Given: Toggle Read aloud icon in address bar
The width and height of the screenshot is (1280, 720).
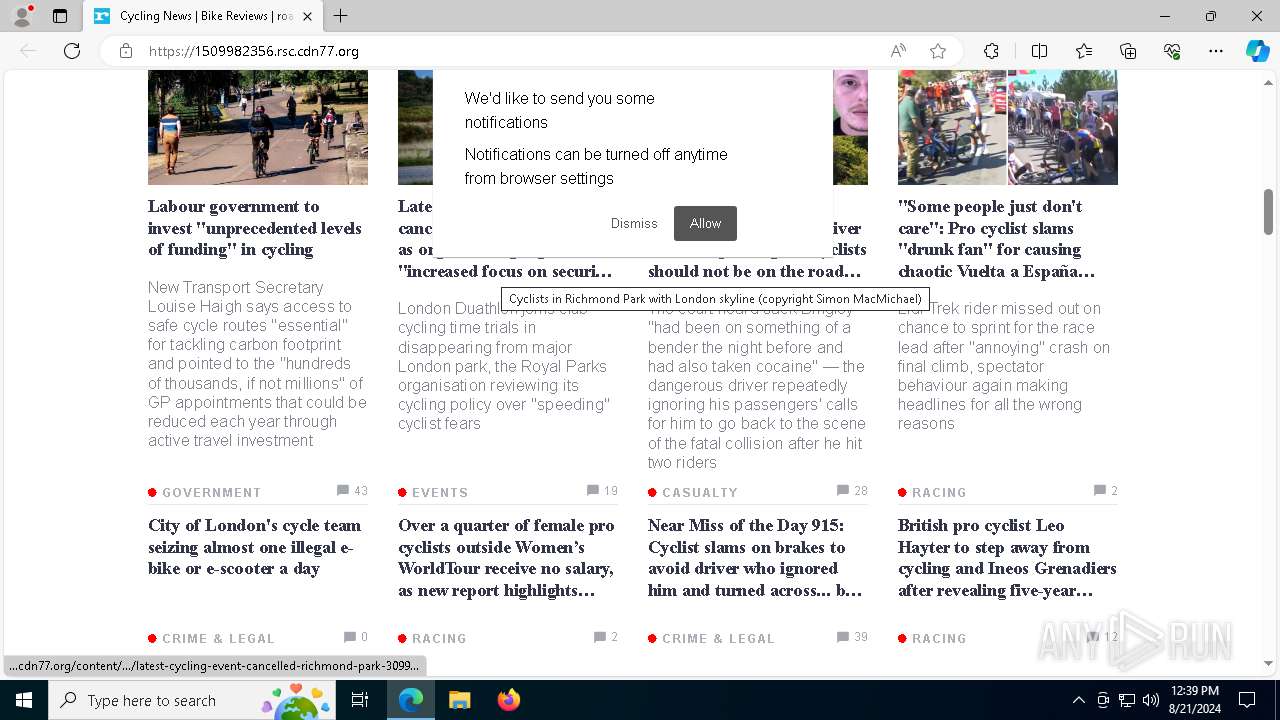Looking at the screenshot, I should 898,51.
